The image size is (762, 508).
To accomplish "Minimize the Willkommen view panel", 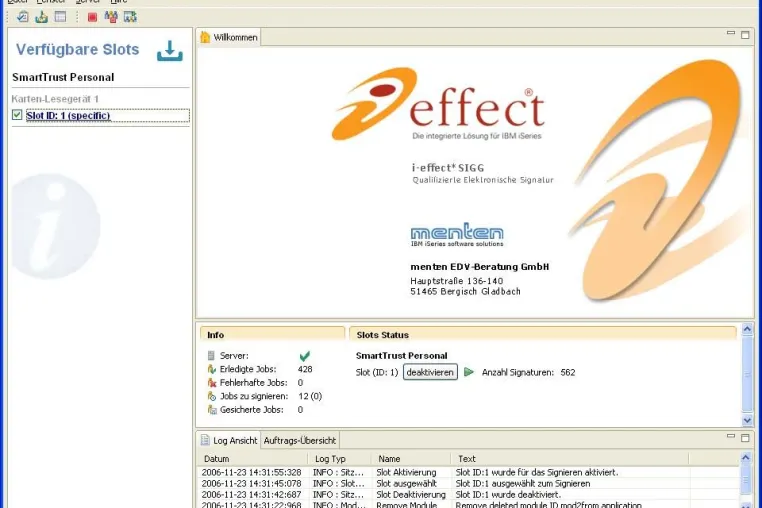I will (x=730, y=33).
